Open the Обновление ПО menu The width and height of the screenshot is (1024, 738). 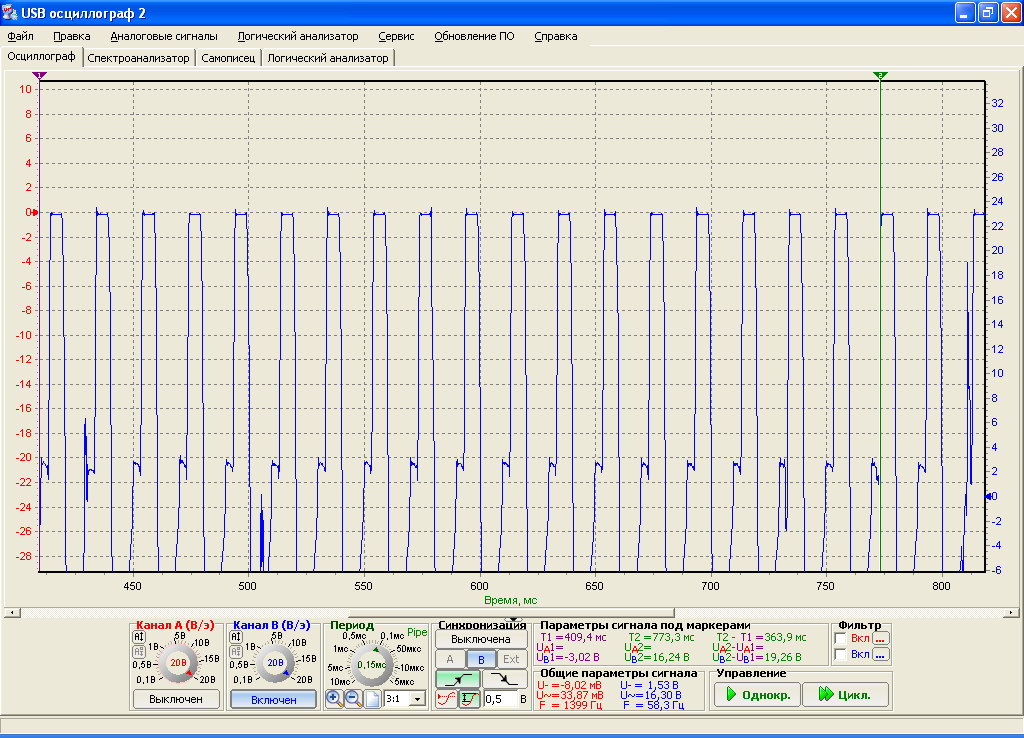click(475, 37)
